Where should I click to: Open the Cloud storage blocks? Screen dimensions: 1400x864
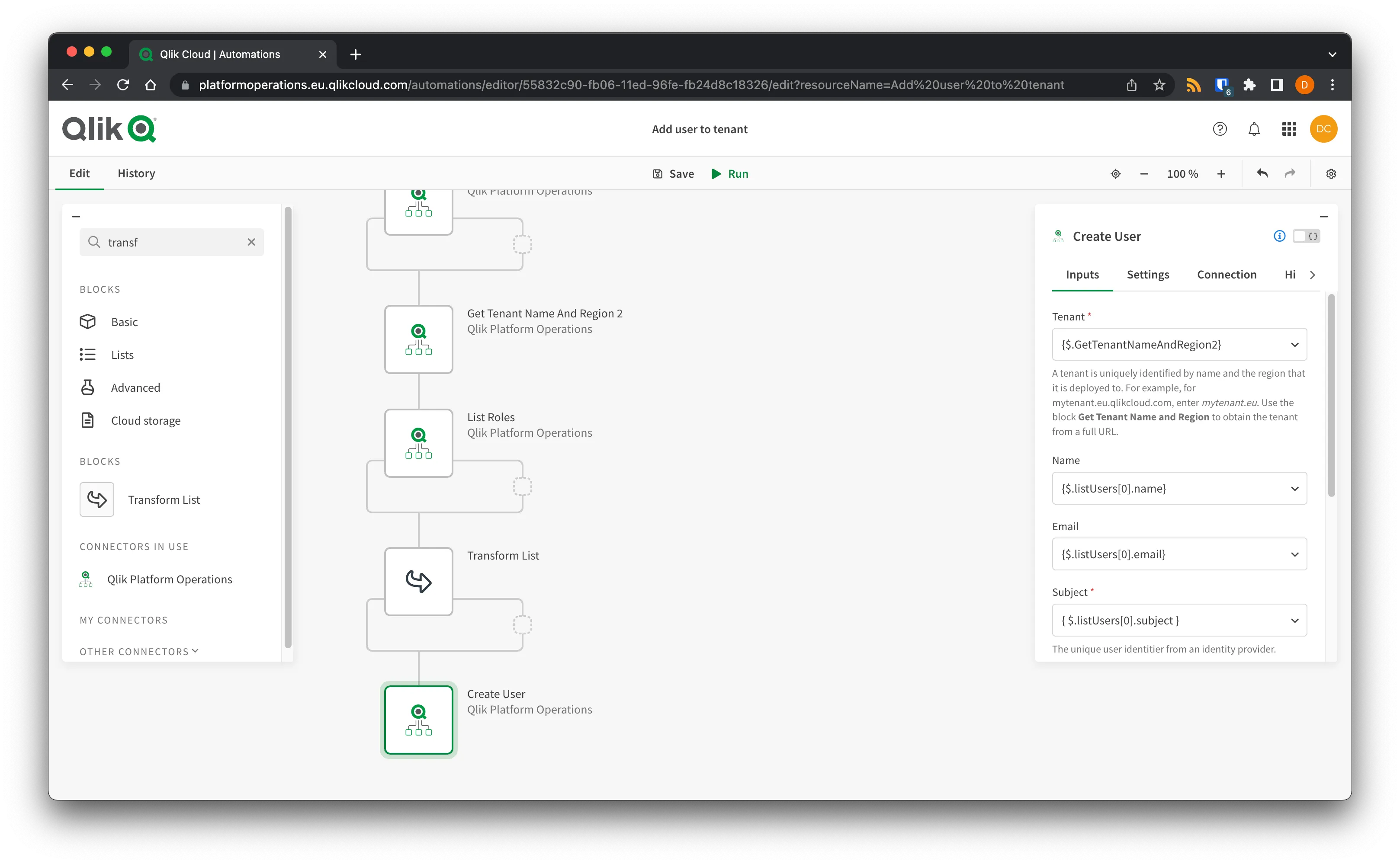(145, 420)
